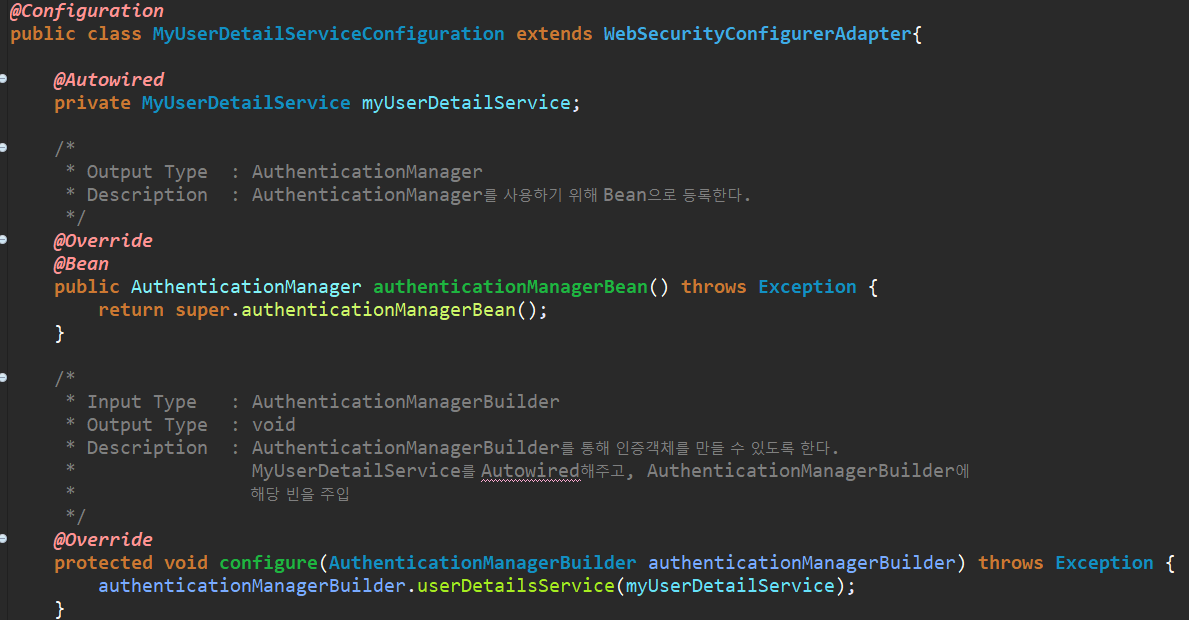Click the private keyword
The width and height of the screenshot is (1189, 620).
93,103
